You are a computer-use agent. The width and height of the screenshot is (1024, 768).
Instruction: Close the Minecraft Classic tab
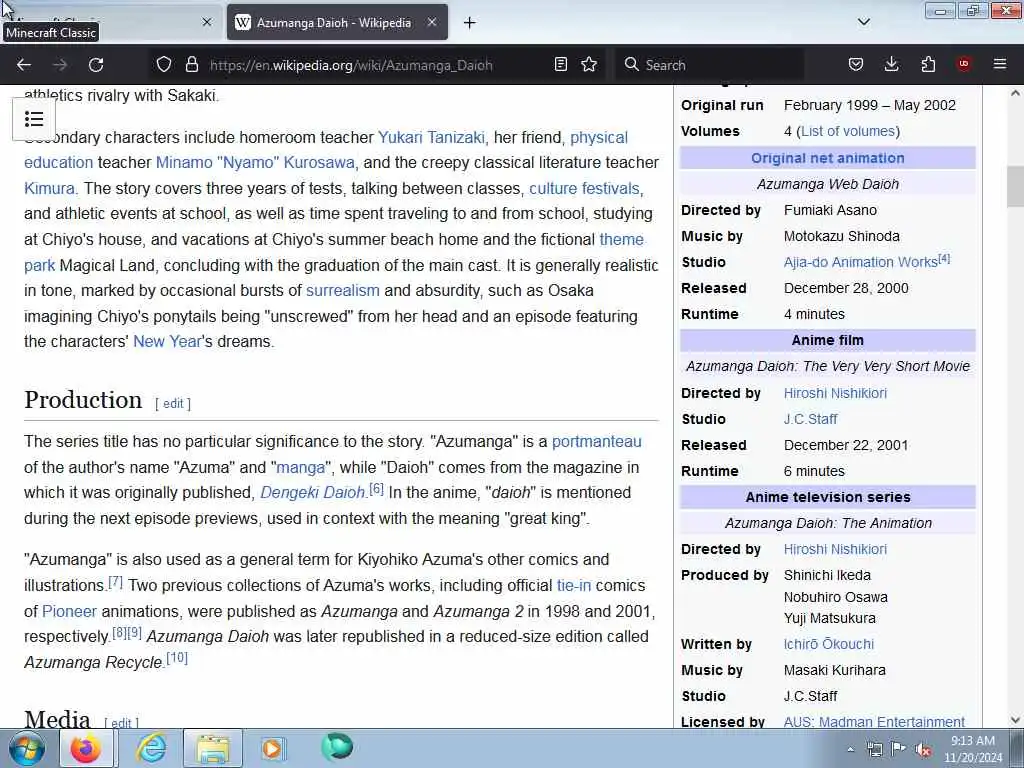[207, 22]
